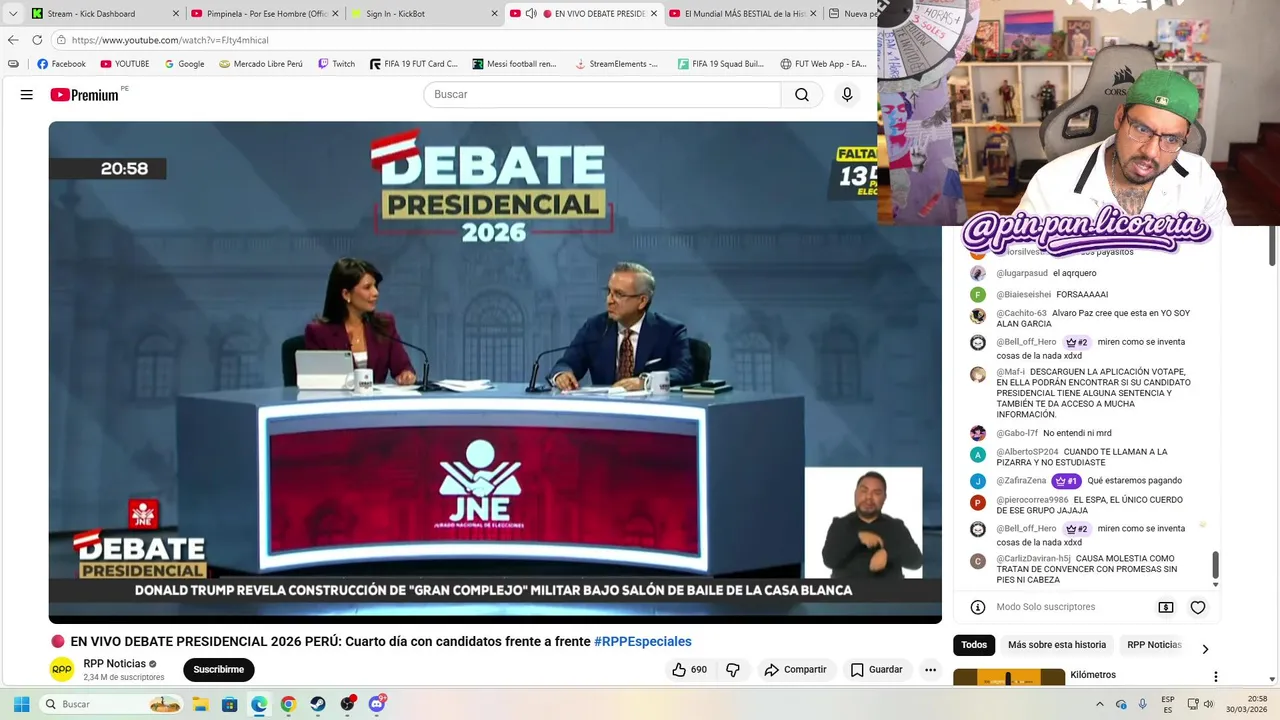Start voice search with the microphone

click(x=847, y=95)
